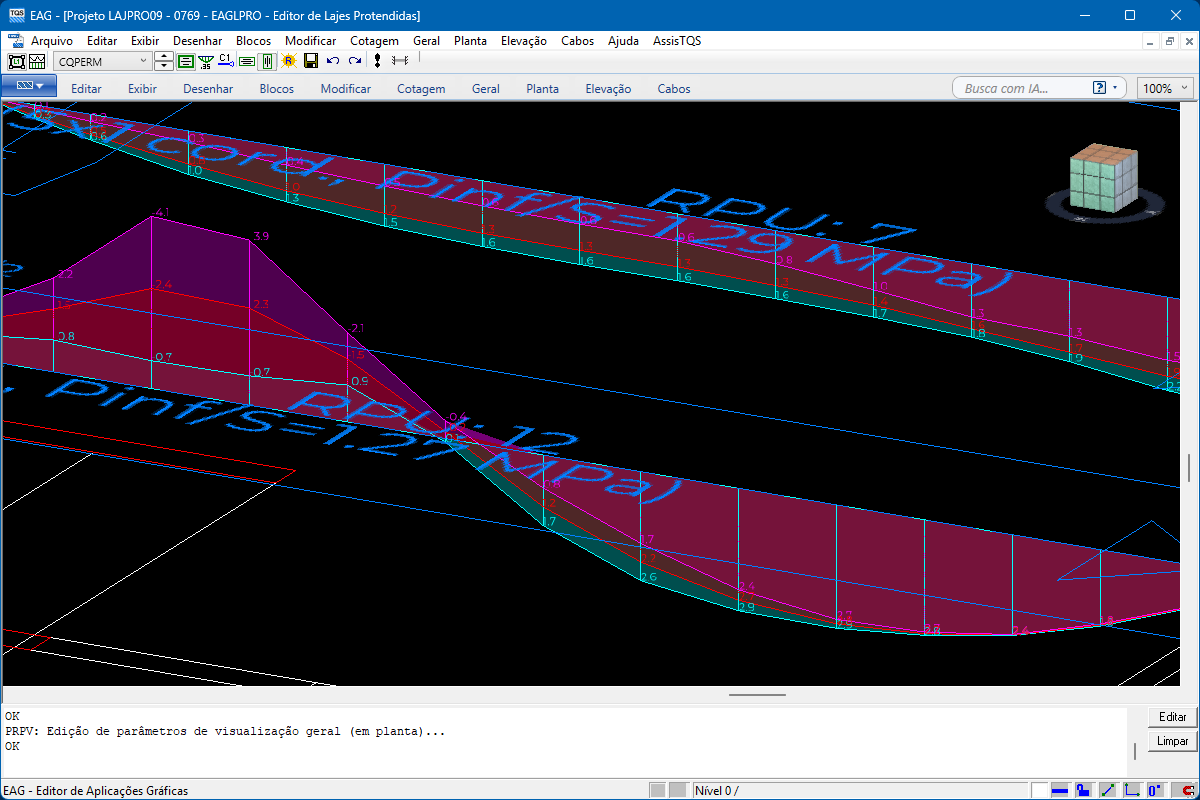Click the undo arrow icon

333,61
